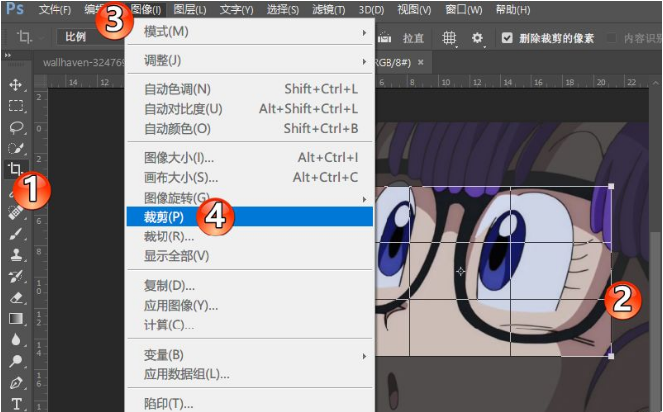The height and width of the screenshot is (412, 663).
Task: Open the 3D(D) menu
Action: pos(371,9)
